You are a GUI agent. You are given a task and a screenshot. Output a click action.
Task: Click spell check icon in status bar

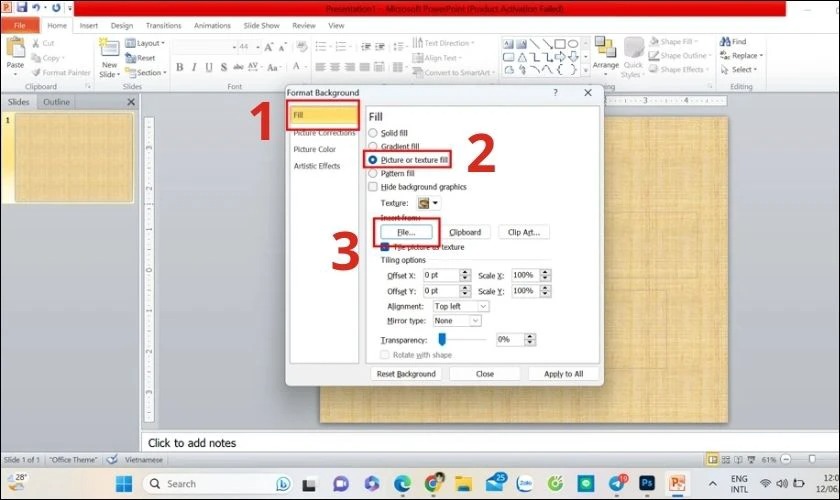click(x=111, y=459)
